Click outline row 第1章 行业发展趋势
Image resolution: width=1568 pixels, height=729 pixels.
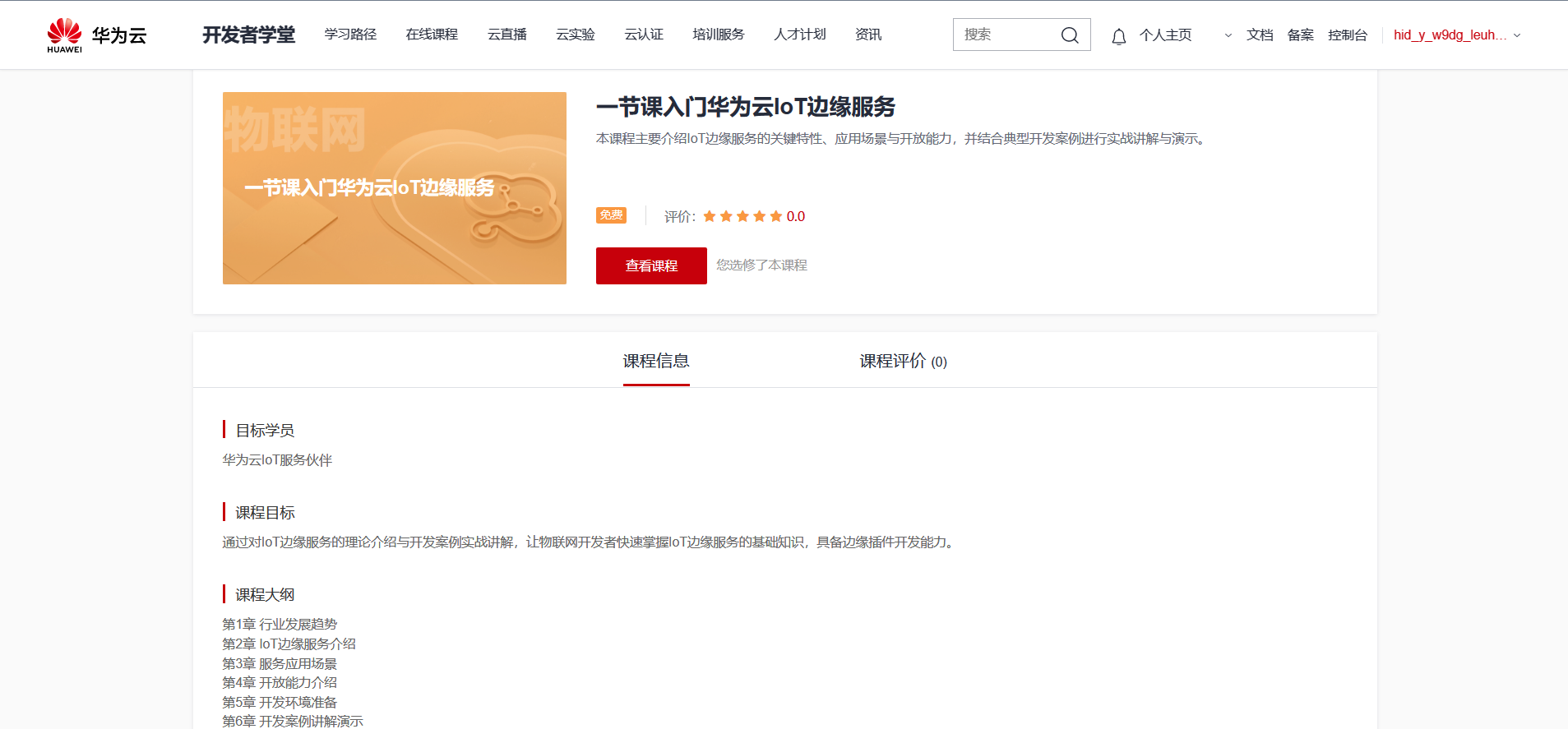tap(280, 625)
